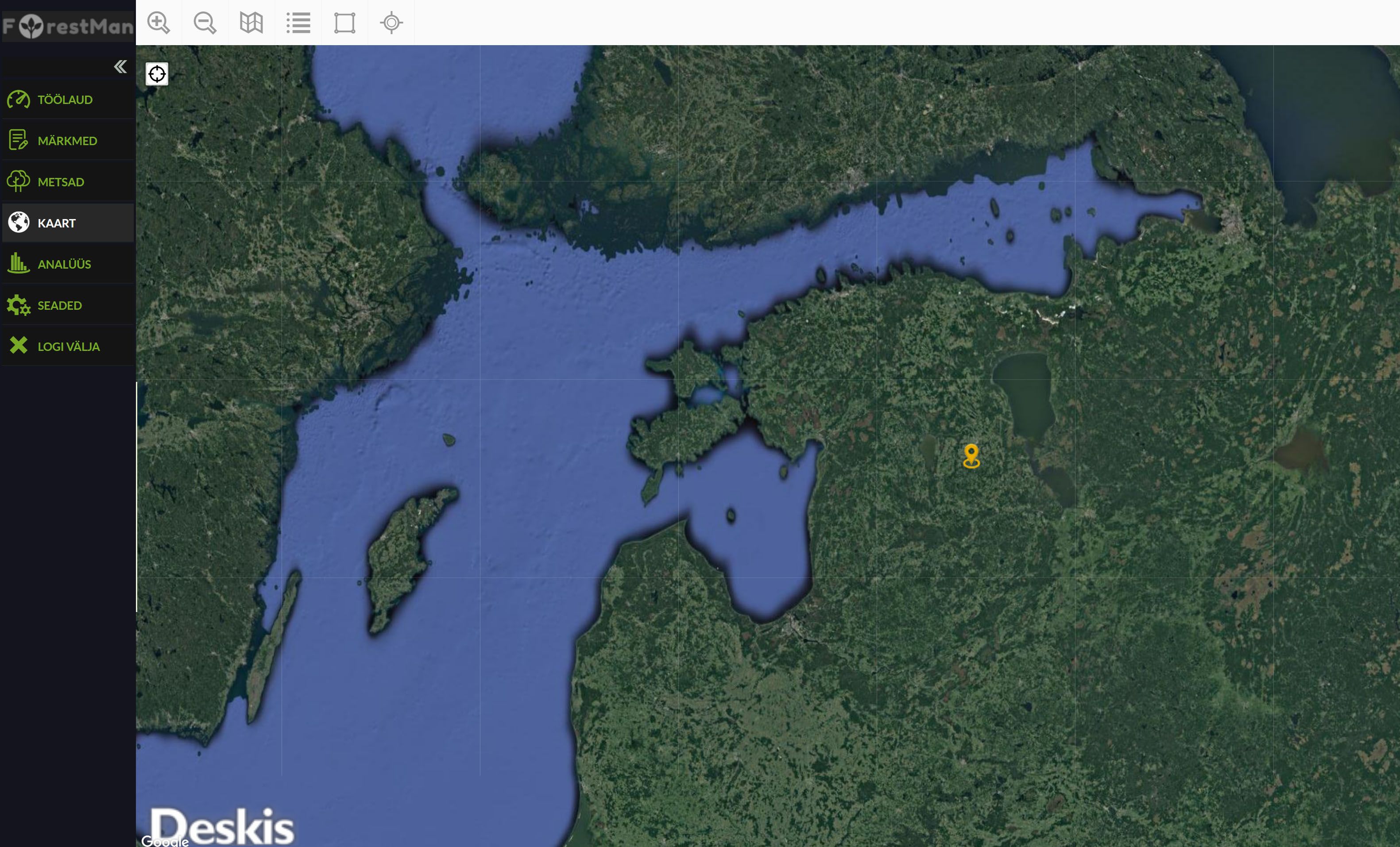The image size is (1400, 847).
Task: Click the Google attribution link
Action: pyautogui.click(x=165, y=841)
